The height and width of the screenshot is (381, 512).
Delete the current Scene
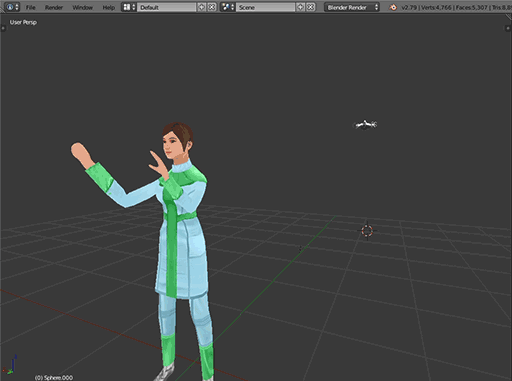(310, 7)
